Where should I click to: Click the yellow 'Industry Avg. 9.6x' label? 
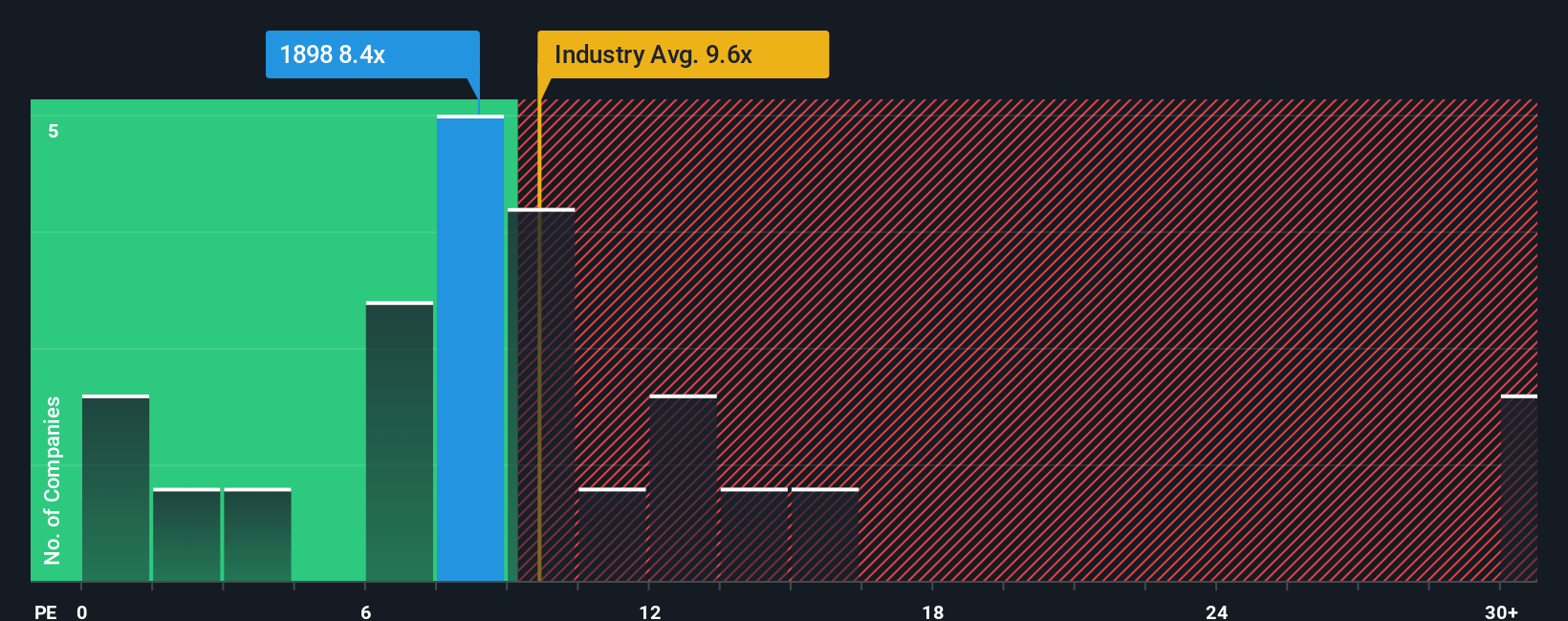(683, 54)
